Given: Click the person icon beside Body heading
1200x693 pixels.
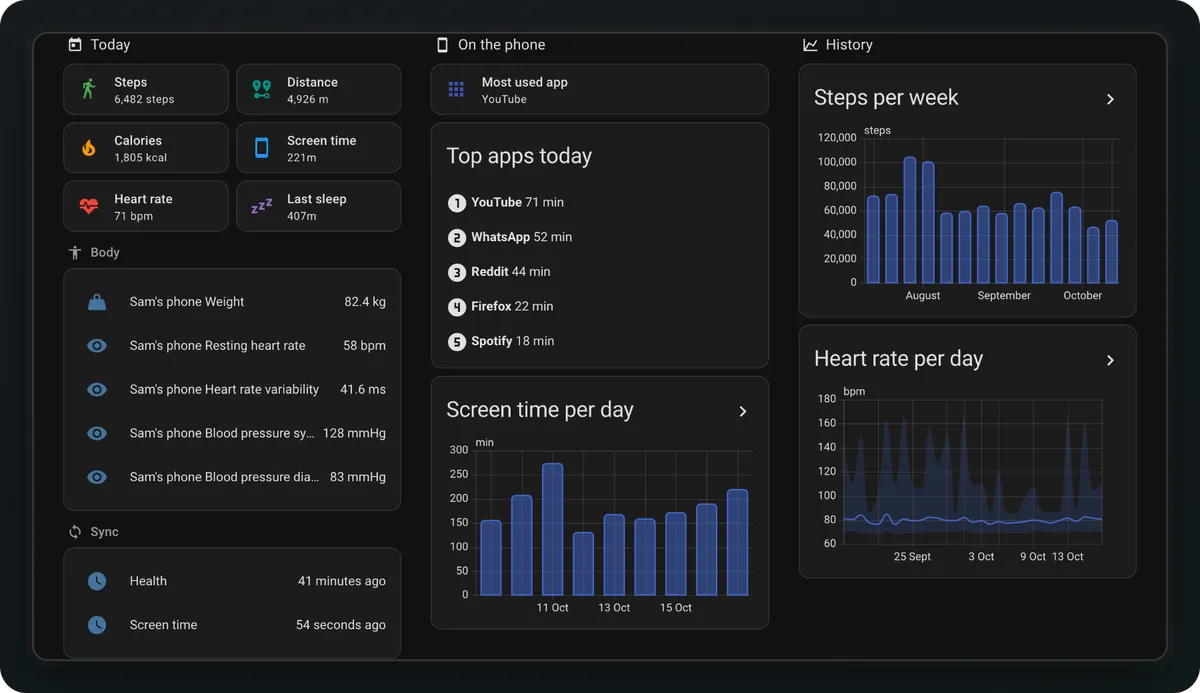Looking at the screenshot, I should 74,253.
